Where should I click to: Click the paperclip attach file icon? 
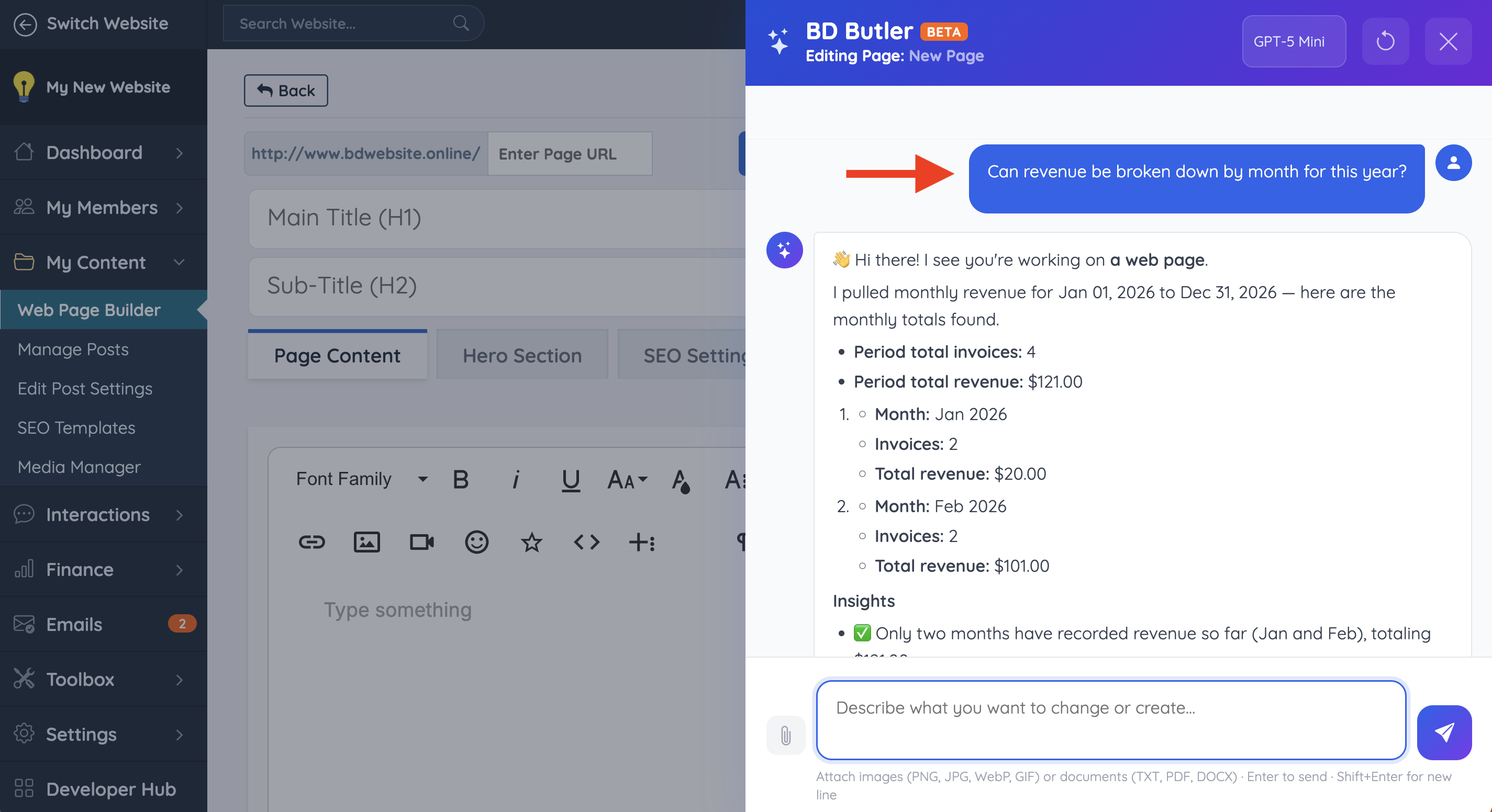[785, 735]
